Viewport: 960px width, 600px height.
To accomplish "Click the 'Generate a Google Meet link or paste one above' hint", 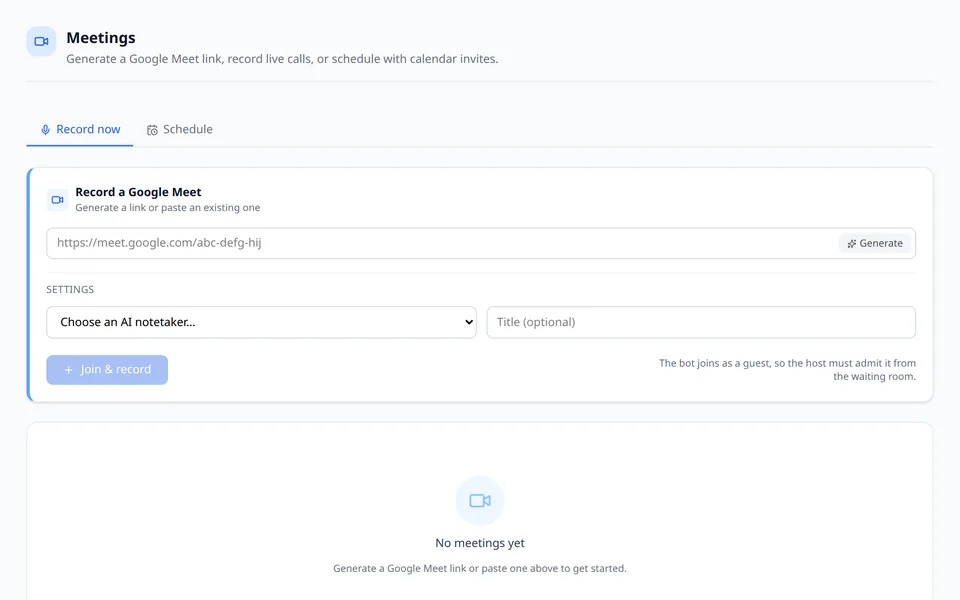I will 480,568.
